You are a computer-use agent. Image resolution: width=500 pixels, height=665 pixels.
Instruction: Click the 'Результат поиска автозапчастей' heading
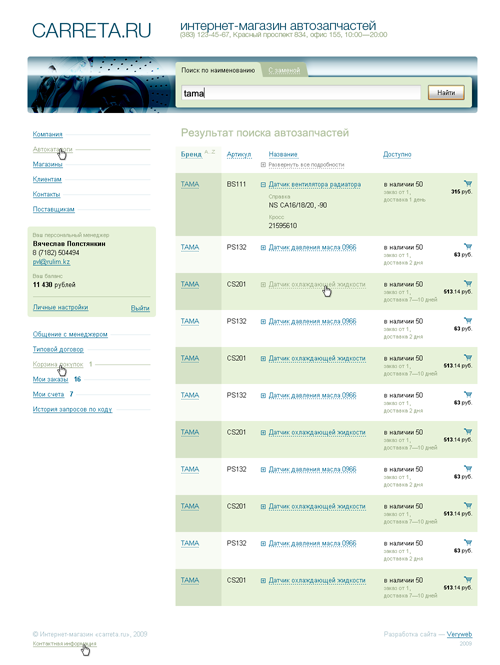pyautogui.click(x=265, y=133)
